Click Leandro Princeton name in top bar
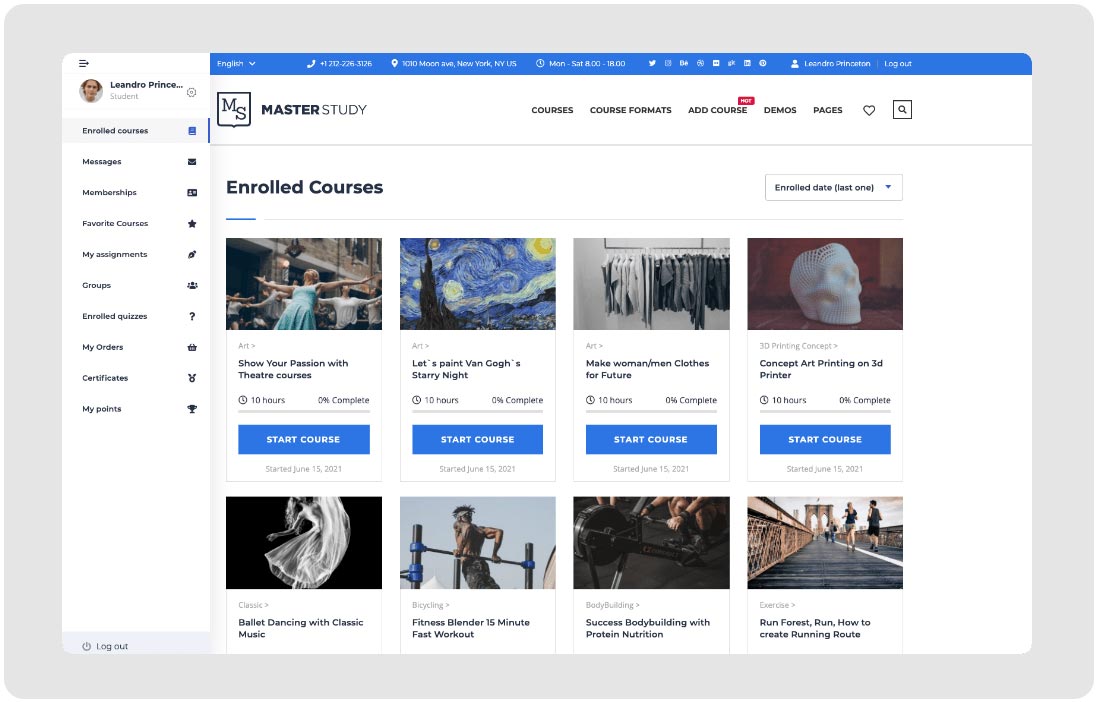 pos(837,64)
